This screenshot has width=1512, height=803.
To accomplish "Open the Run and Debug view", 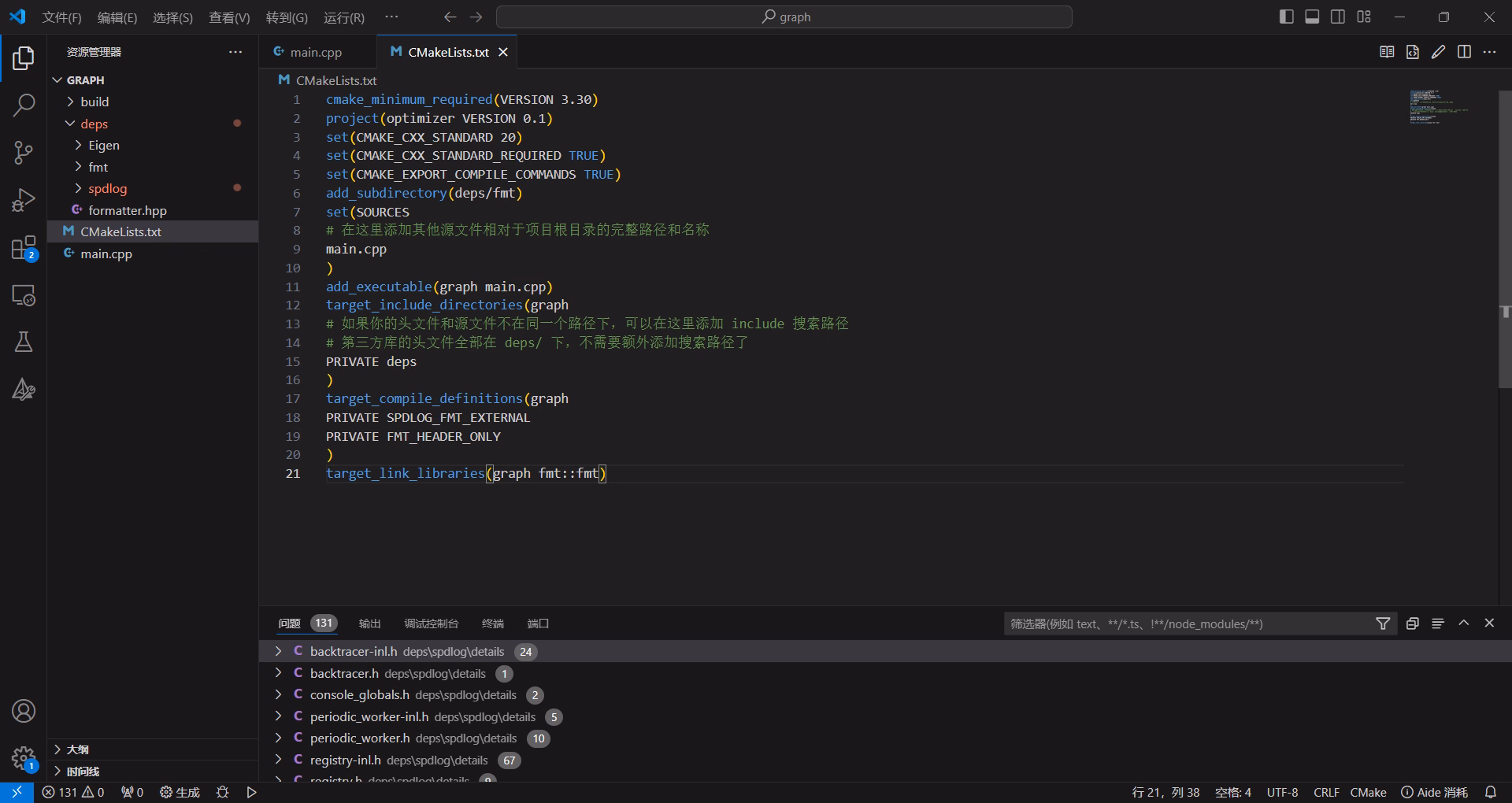I will pos(24,200).
